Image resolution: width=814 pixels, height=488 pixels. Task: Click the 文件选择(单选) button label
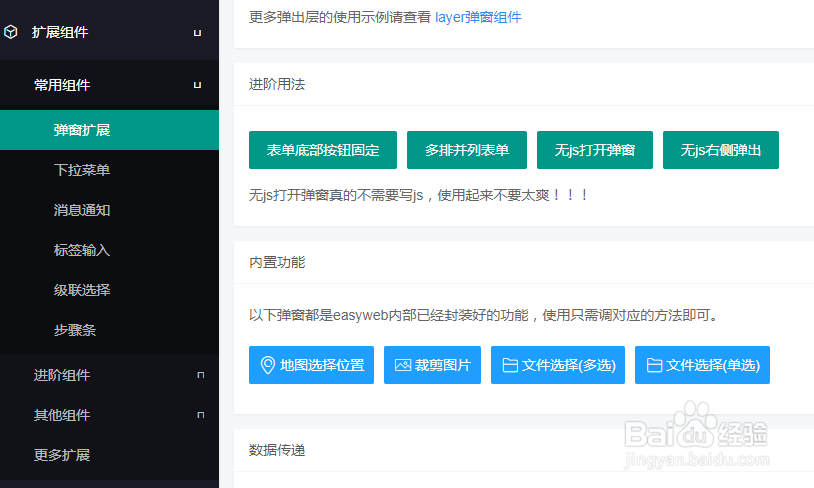coord(713,365)
